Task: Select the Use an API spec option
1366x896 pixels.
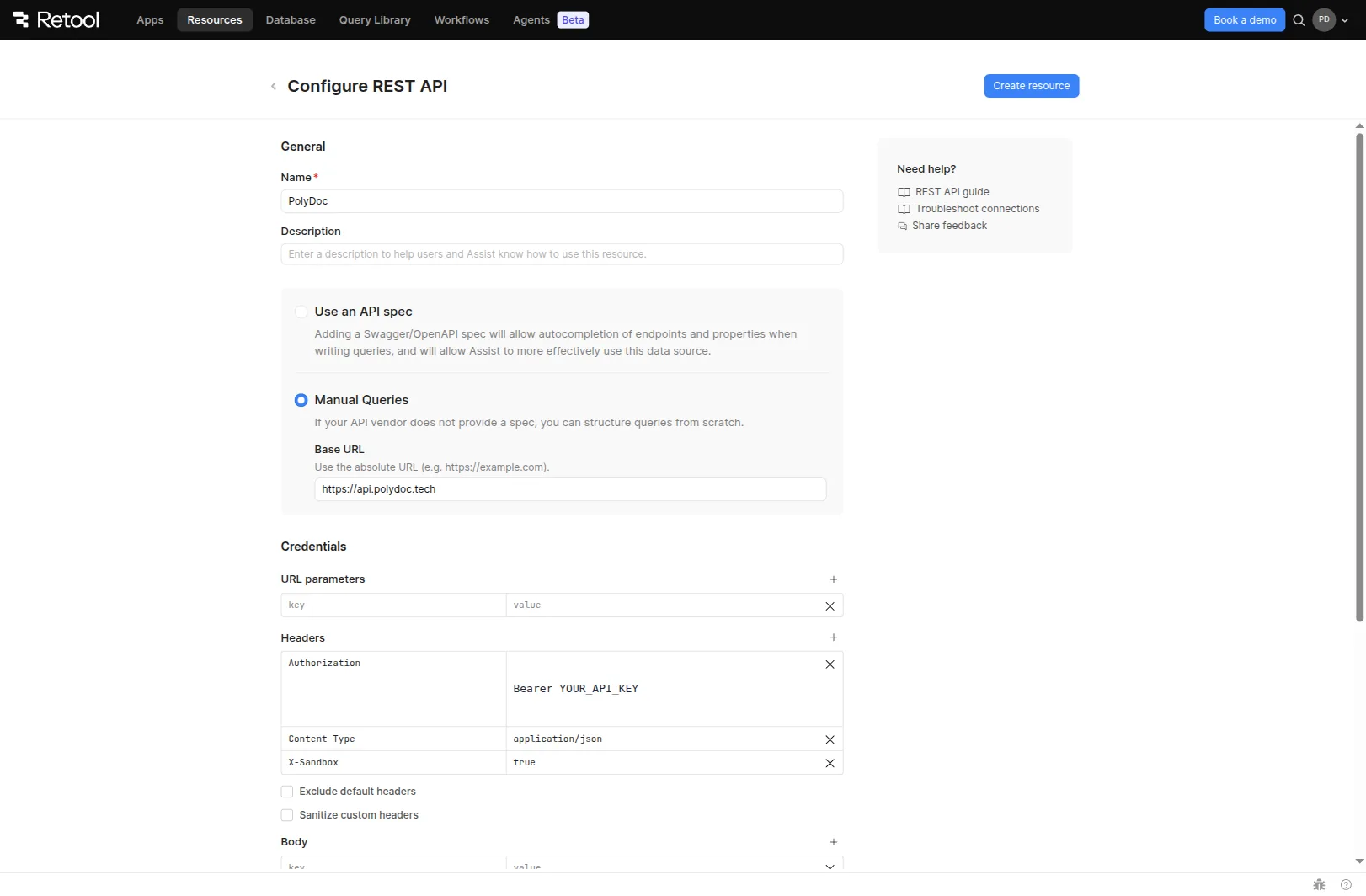Action: 301,312
